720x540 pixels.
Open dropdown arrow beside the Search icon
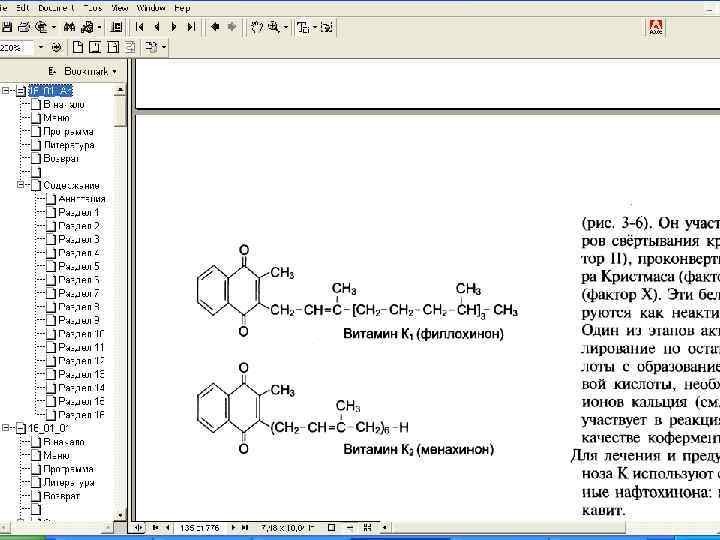pyautogui.click(x=99, y=28)
